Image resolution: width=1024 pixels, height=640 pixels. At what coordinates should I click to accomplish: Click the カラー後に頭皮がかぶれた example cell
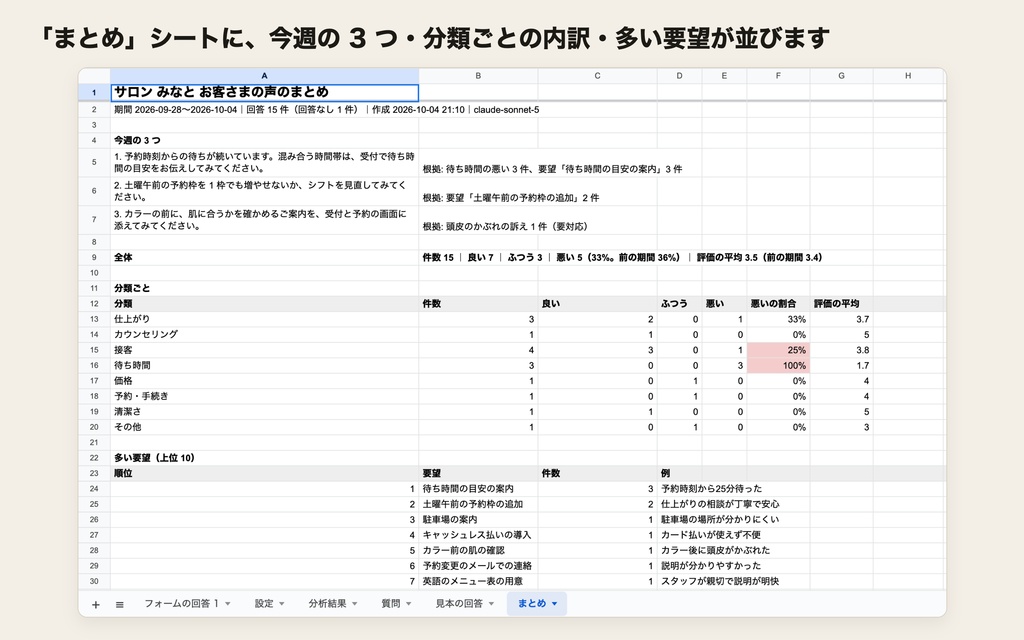coord(715,551)
